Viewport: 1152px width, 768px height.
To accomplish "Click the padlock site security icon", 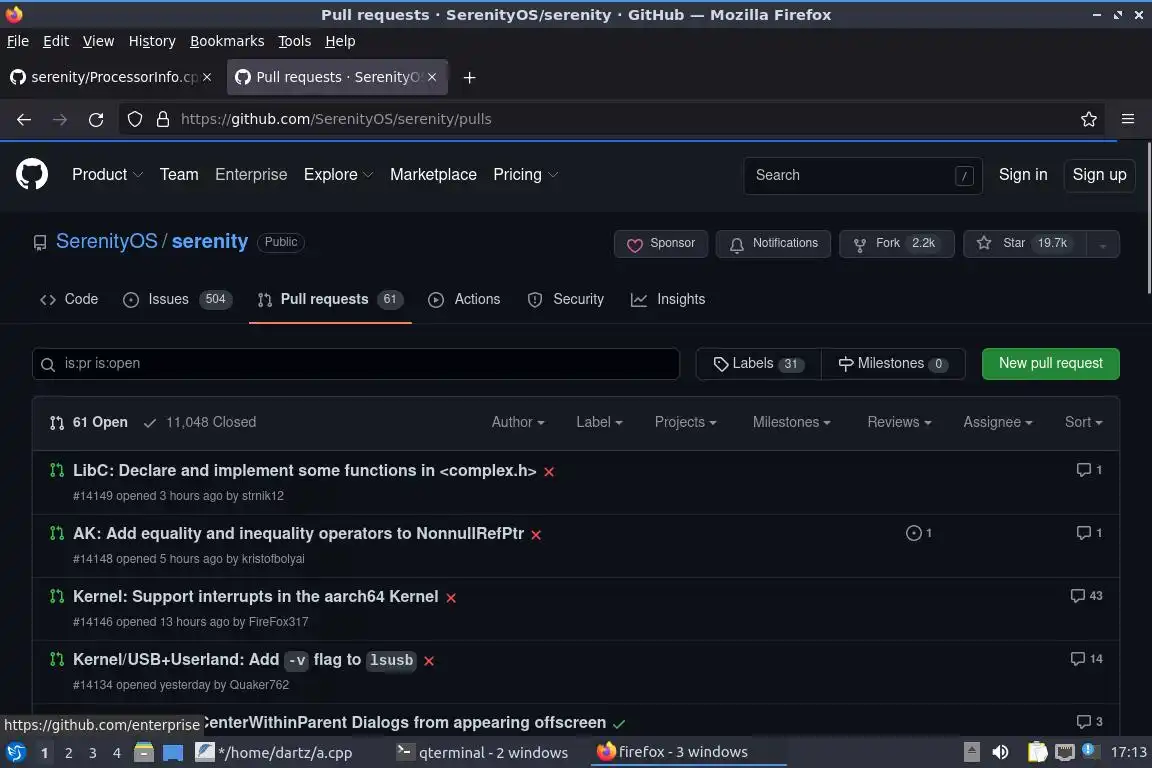I will coord(163,119).
